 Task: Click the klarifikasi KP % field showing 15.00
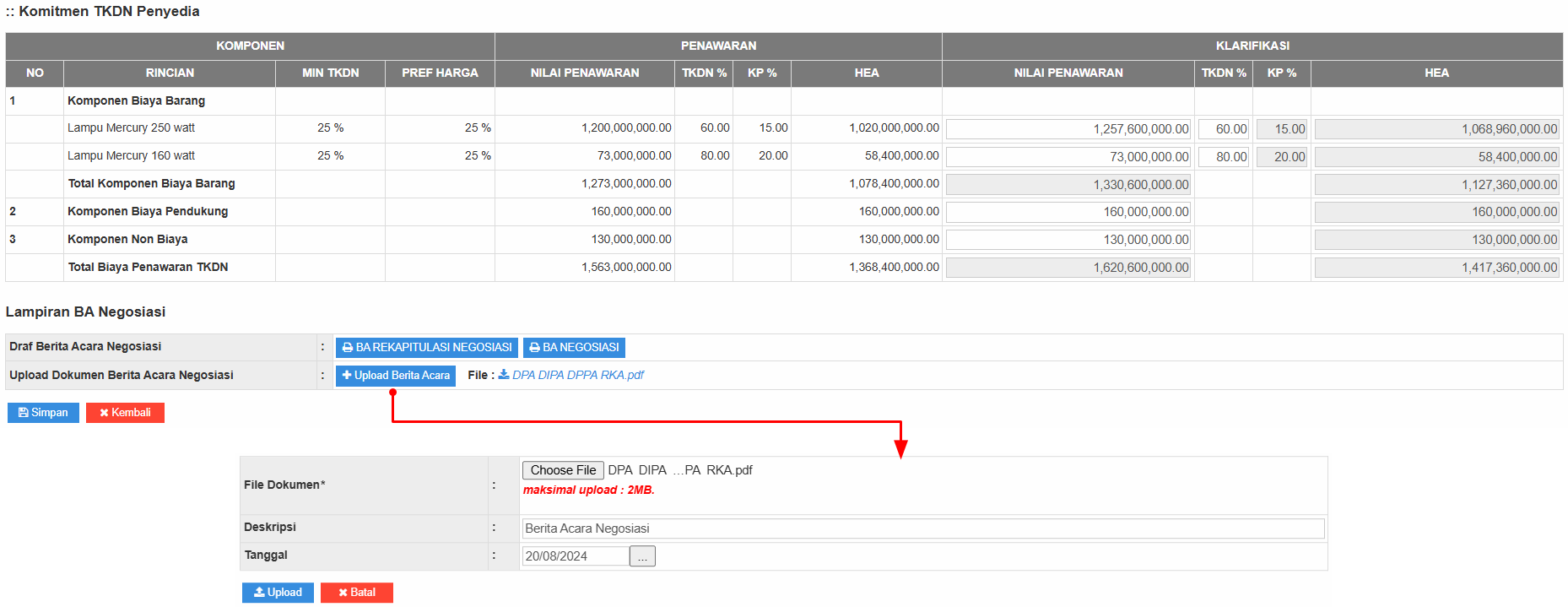[x=1281, y=129]
